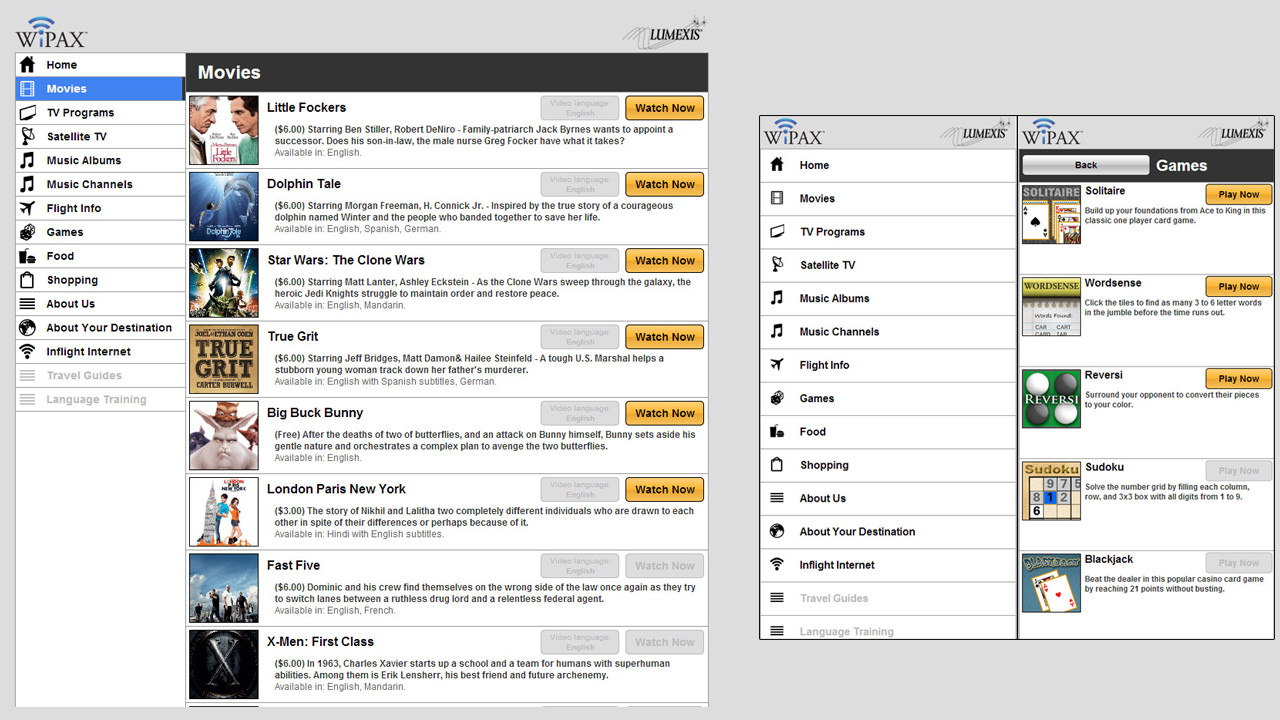Click the Music Albums note icon in mobile menu
Image resolution: width=1280 pixels, height=720 pixels.
777,298
